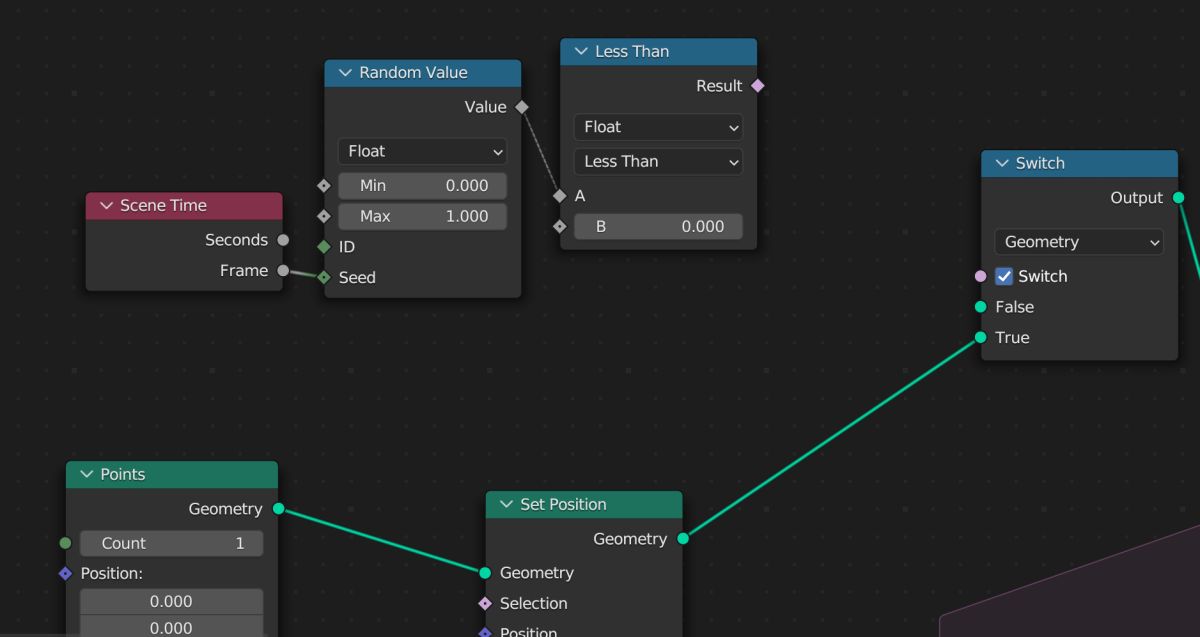The image size is (1200, 637).
Task: Open the Float data type dropdown in Random Value
Action: [x=422, y=151]
